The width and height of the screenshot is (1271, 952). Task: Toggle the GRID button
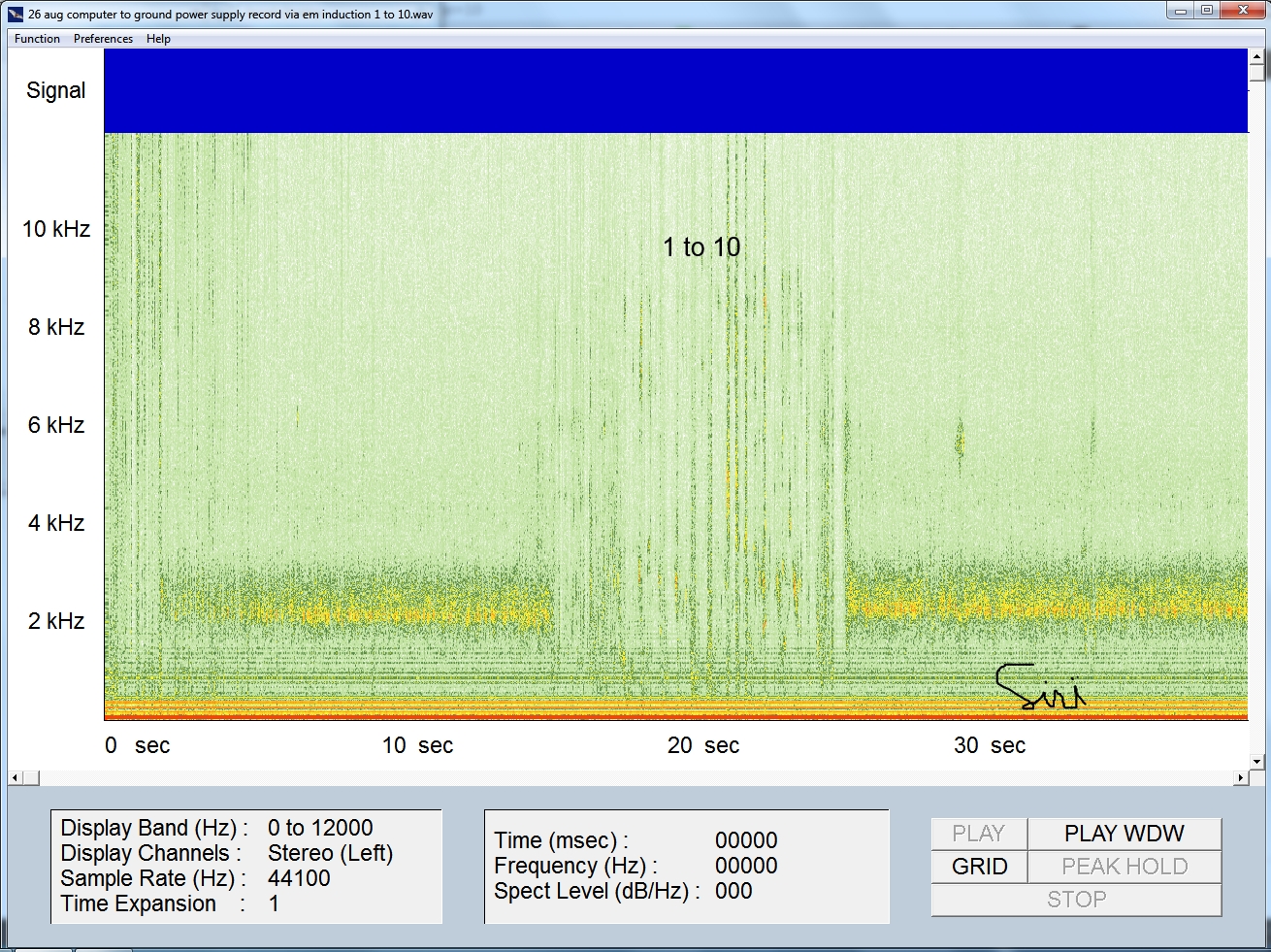pyautogui.click(x=978, y=867)
